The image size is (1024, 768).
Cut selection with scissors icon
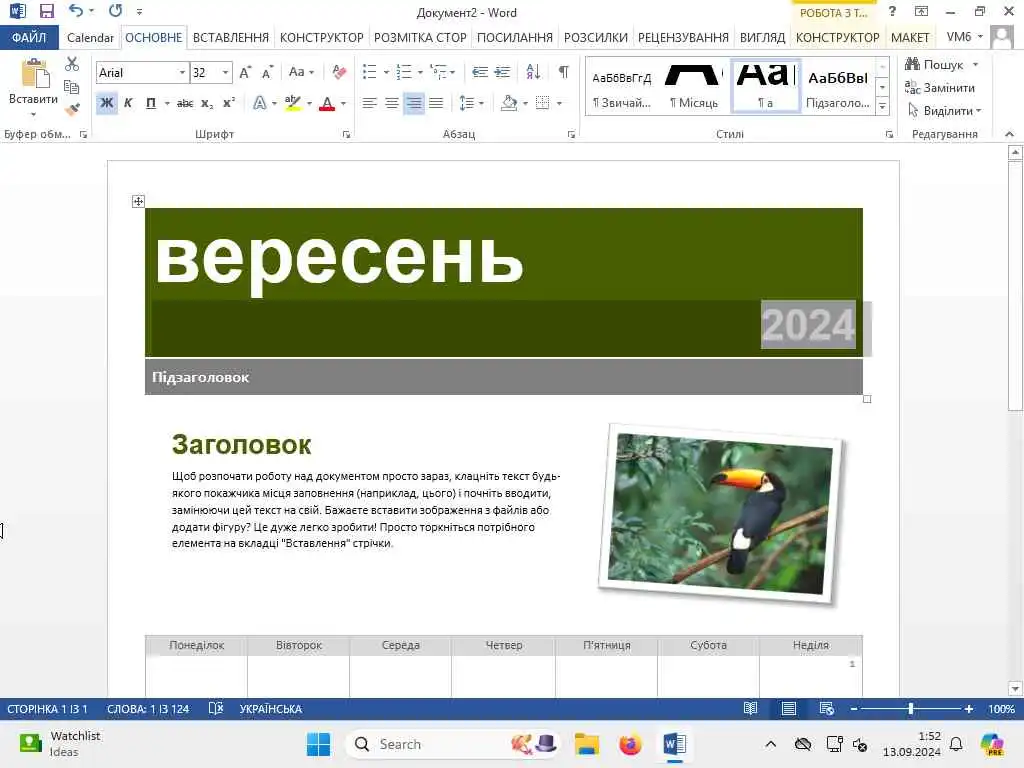pos(72,64)
